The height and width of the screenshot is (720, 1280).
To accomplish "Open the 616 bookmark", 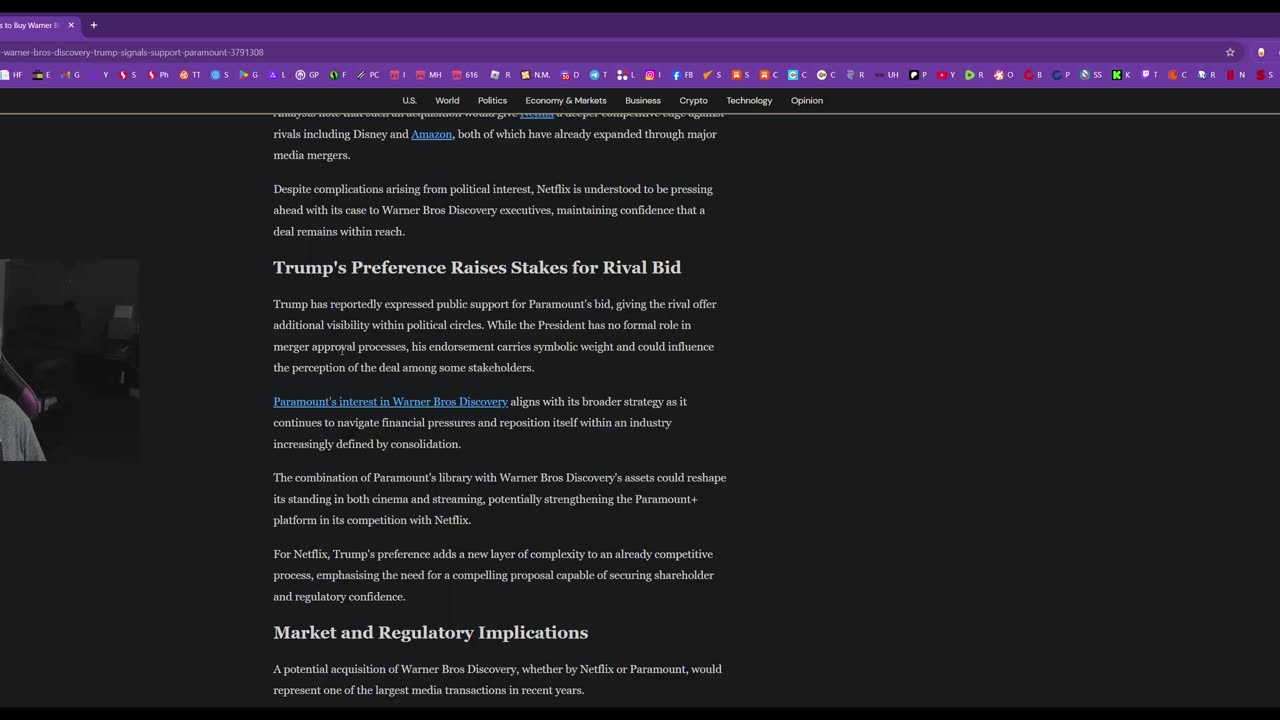I will coord(465,75).
